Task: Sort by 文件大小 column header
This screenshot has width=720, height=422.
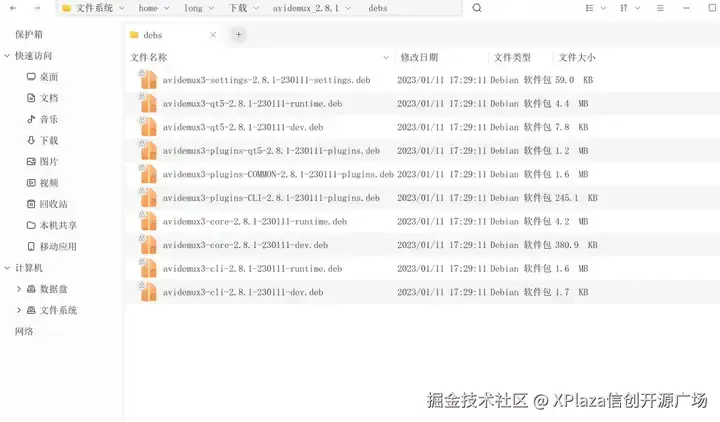Action: tap(577, 57)
